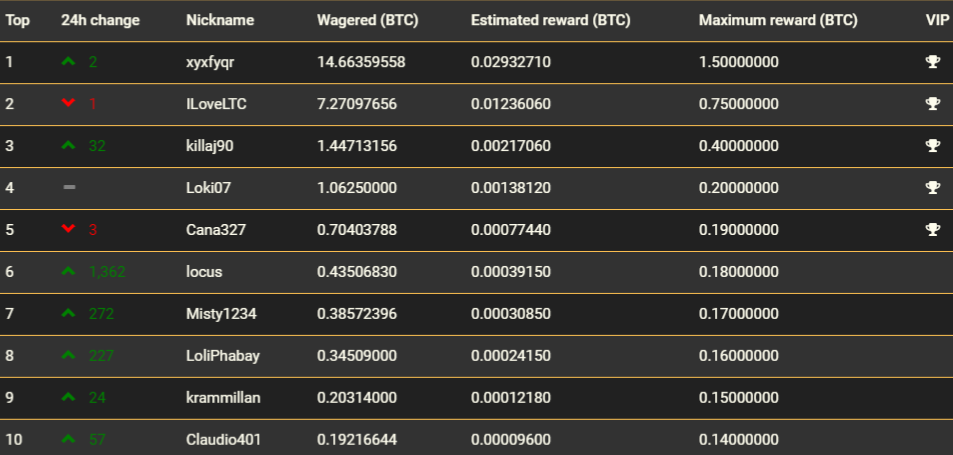The height and width of the screenshot is (455, 953).
Task: Click the VIP trophy next to killaj90
Action: [x=932, y=145]
